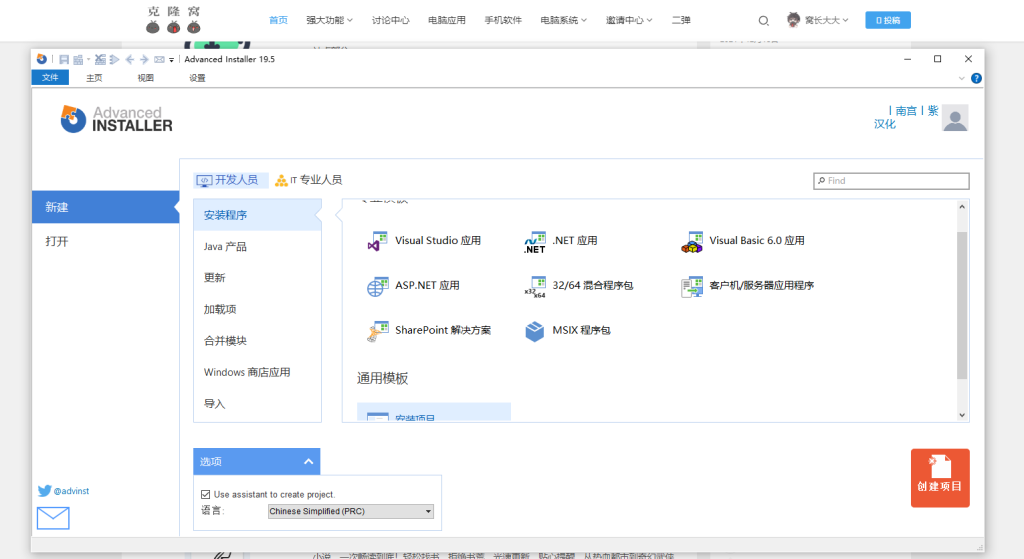Click the Save icon in quick toolbar
This screenshot has height=559, width=1024.
[x=64, y=59]
